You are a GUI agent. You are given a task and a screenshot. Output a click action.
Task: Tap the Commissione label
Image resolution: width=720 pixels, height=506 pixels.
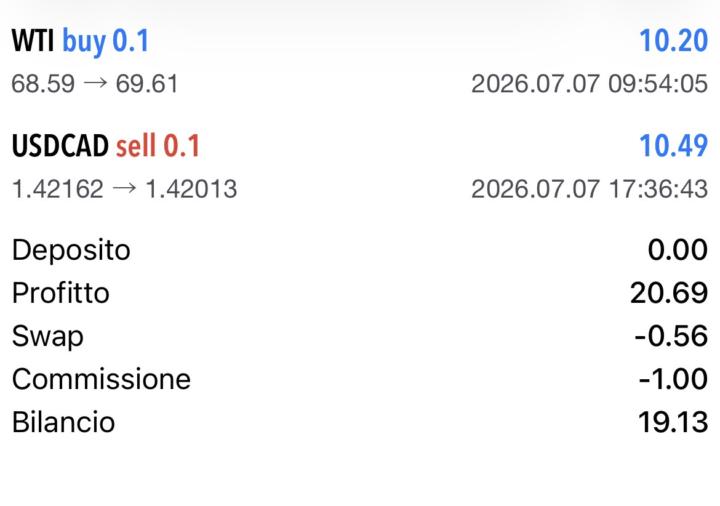click(101, 379)
